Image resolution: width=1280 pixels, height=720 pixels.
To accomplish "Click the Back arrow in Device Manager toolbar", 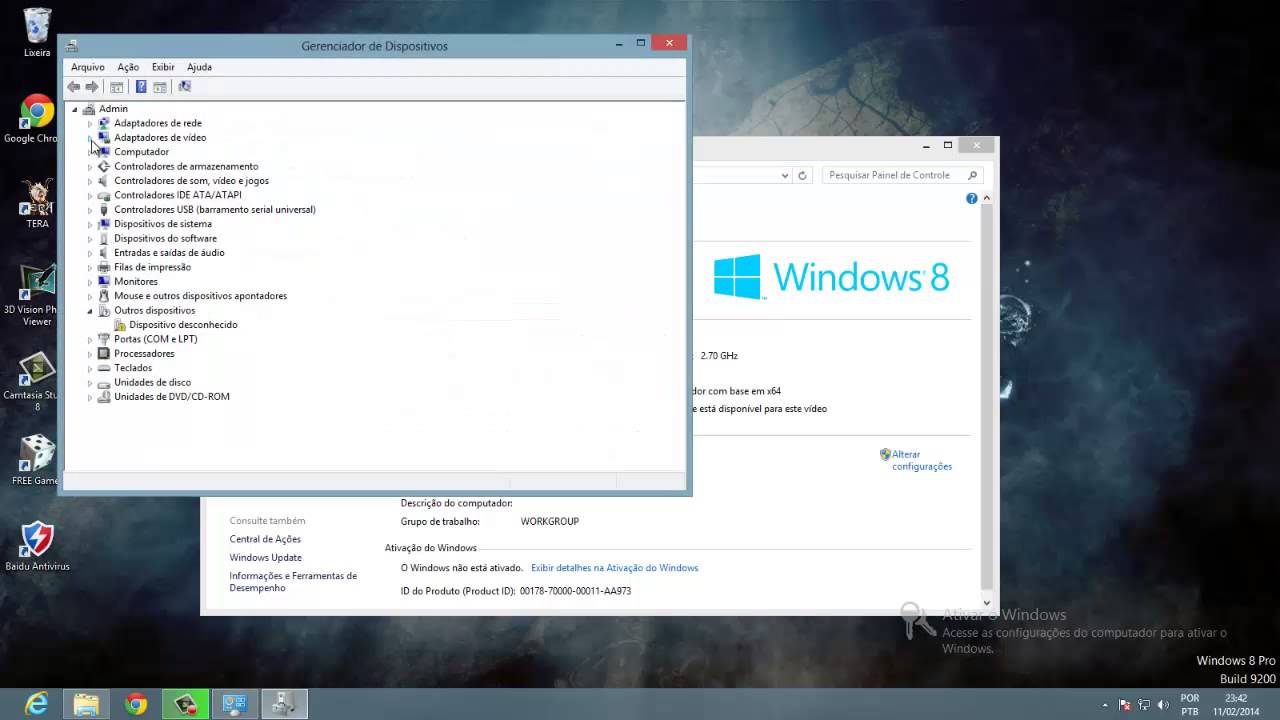I will 73,87.
